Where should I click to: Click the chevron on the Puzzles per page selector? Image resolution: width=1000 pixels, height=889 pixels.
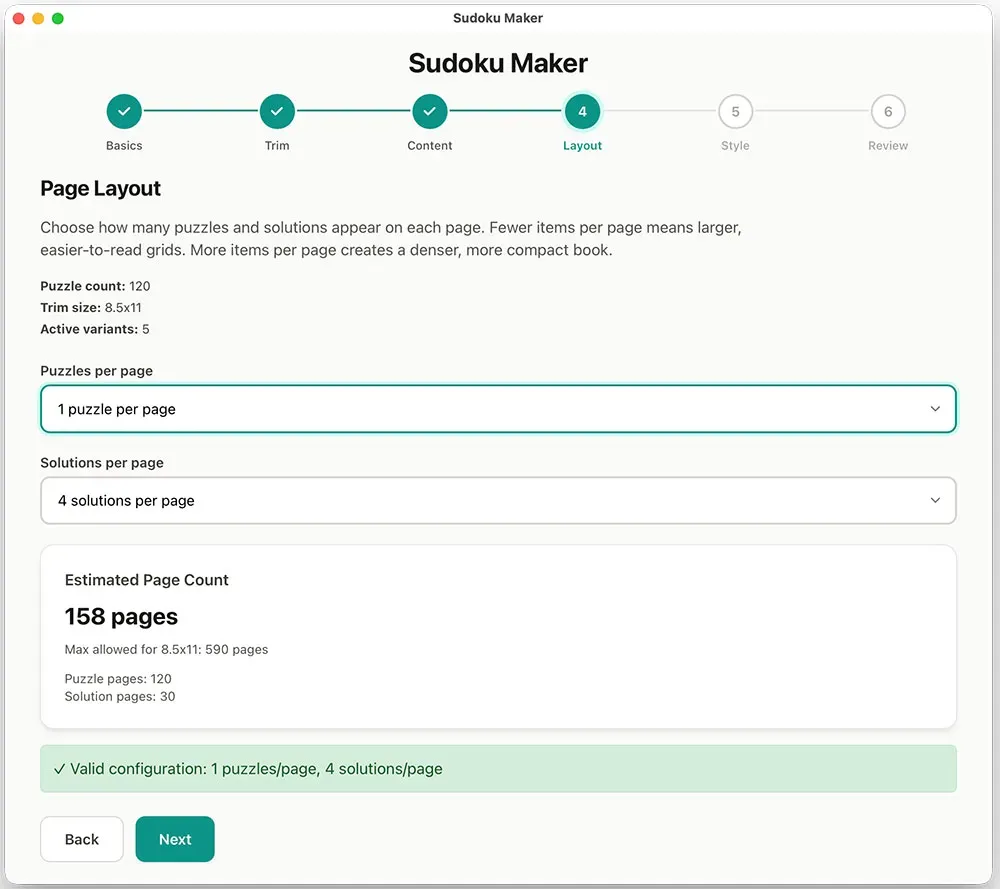point(935,408)
